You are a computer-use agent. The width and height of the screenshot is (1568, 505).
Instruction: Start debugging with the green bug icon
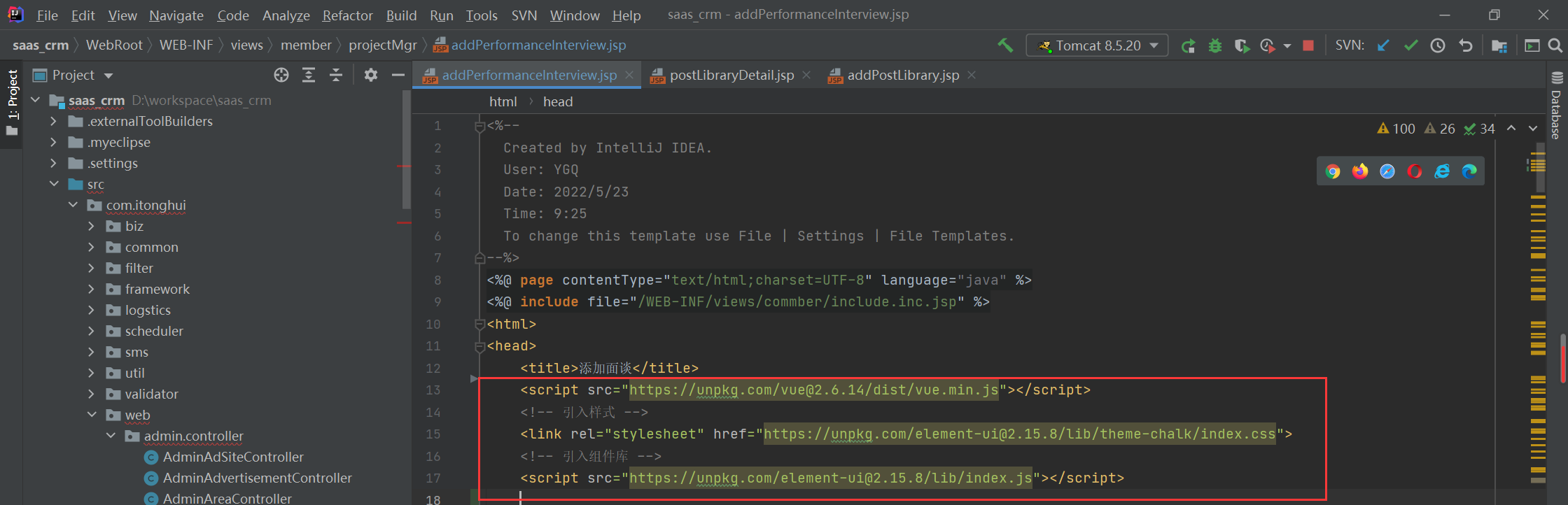coord(1215,46)
